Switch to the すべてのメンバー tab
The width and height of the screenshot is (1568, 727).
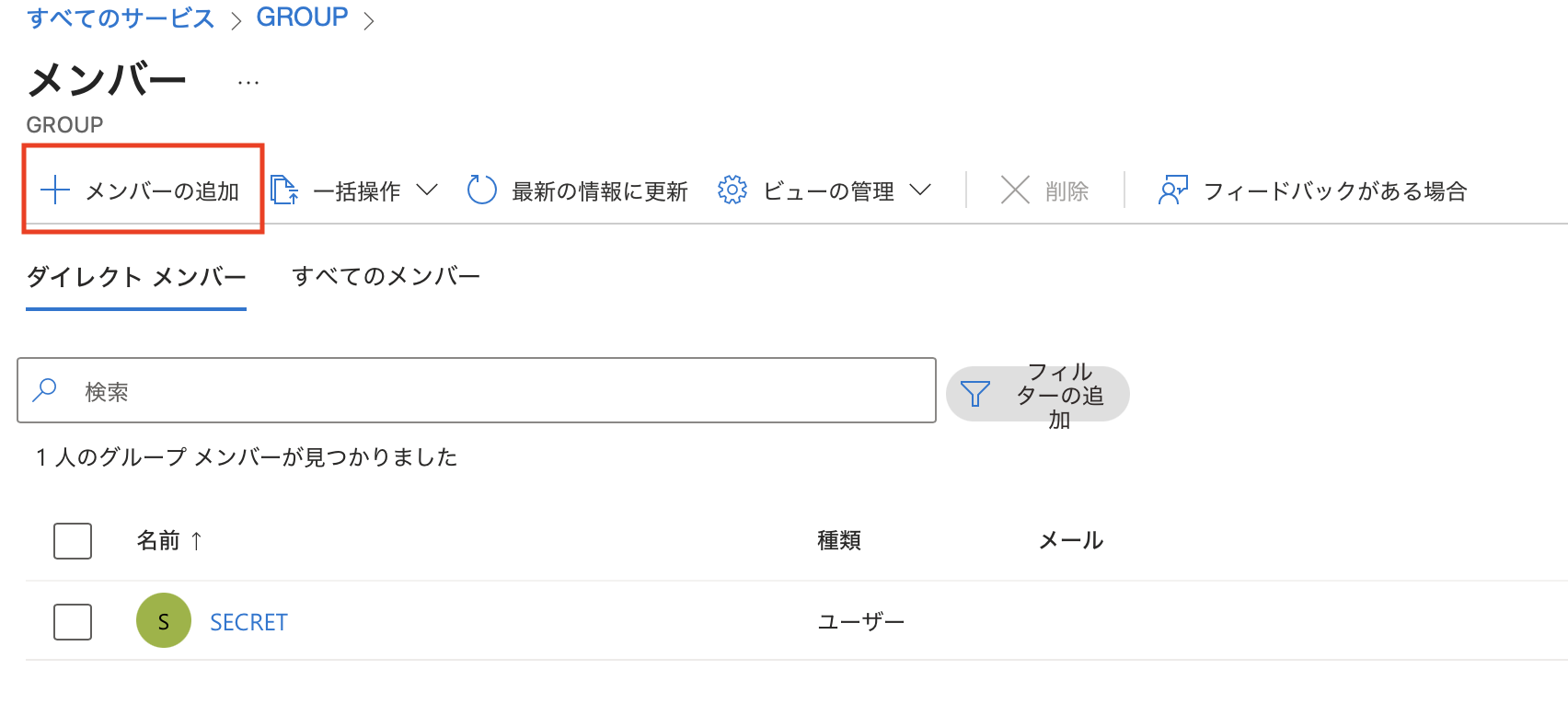(386, 275)
